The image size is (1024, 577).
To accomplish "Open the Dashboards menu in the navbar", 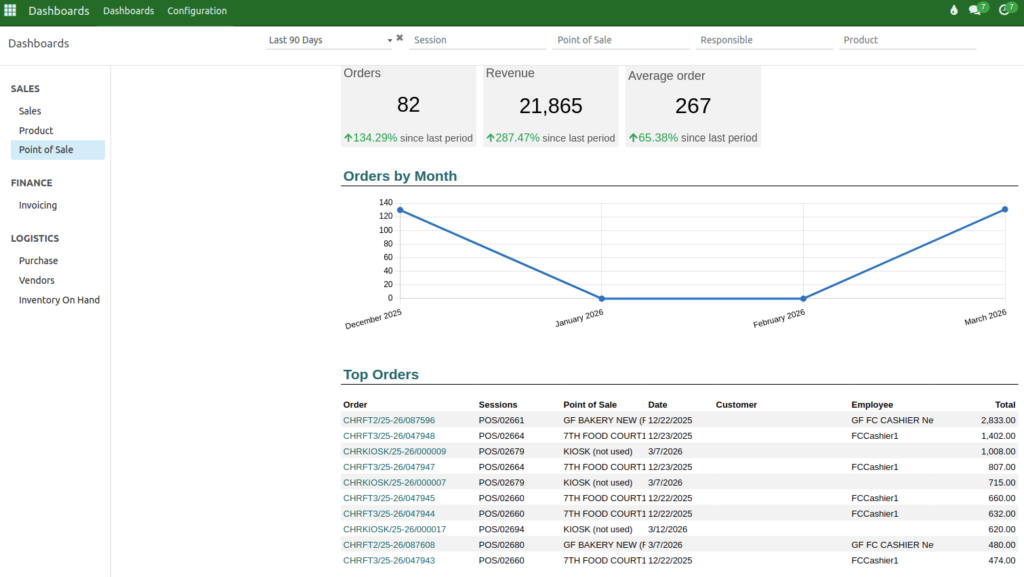I will (x=129, y=11).
